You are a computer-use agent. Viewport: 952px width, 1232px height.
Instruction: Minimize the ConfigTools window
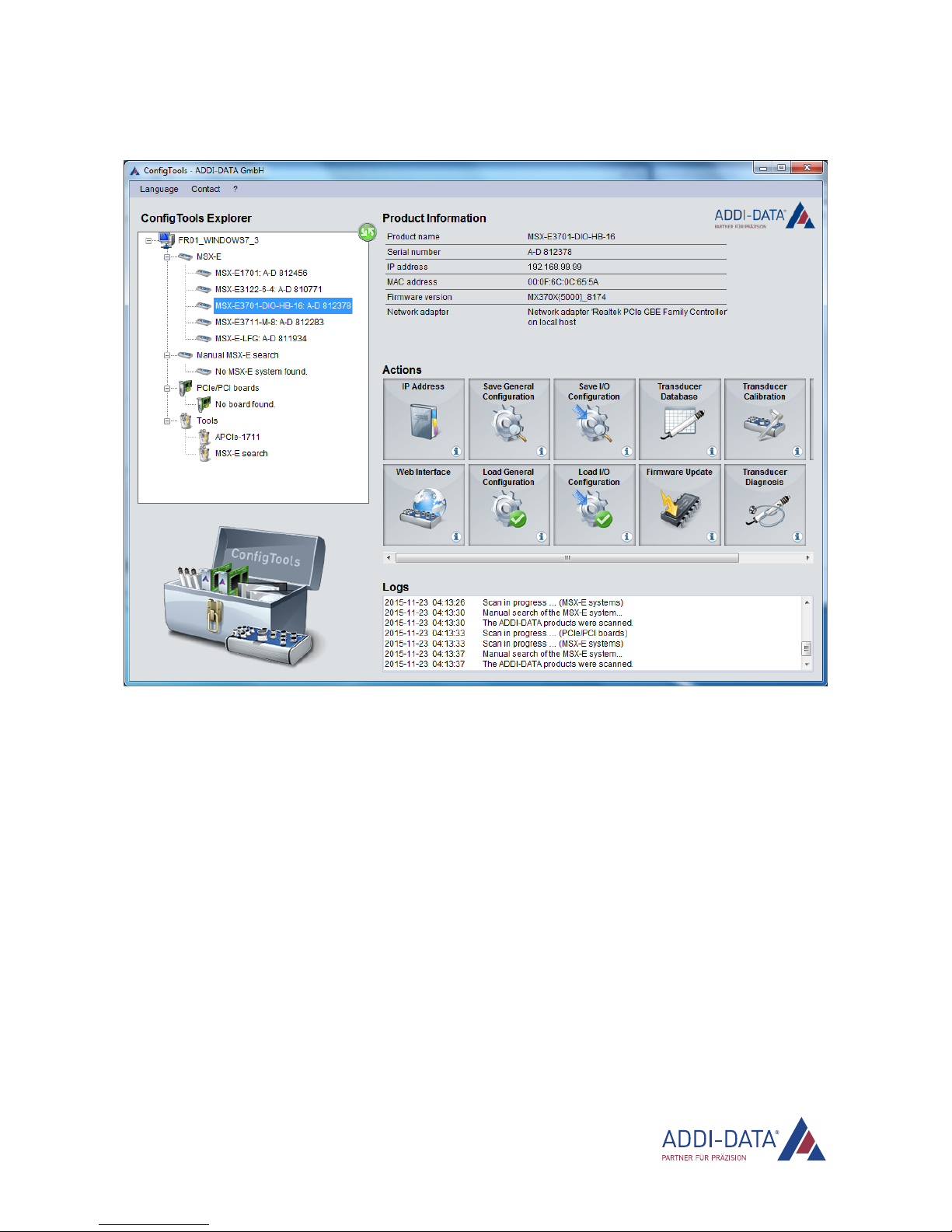(x=763, y=168)
